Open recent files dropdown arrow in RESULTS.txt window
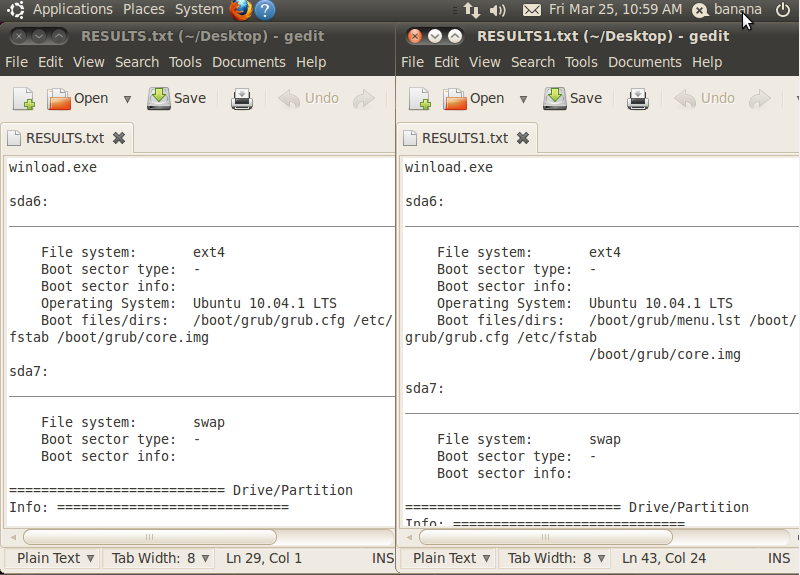The image size is (800, 575). click(128, 99)
